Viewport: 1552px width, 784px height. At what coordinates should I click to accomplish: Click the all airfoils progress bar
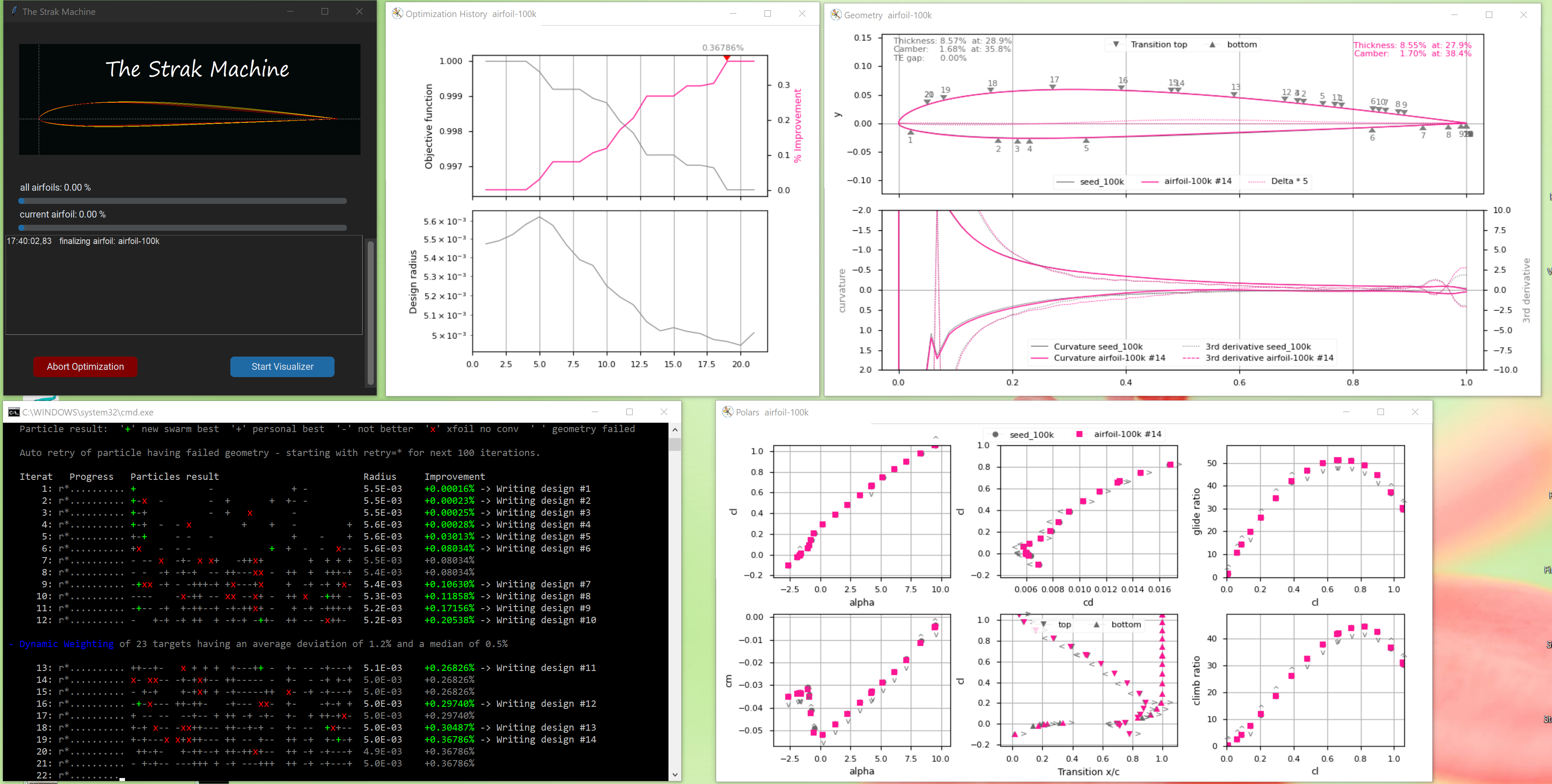pyautogui.click(x=183, y=200)
